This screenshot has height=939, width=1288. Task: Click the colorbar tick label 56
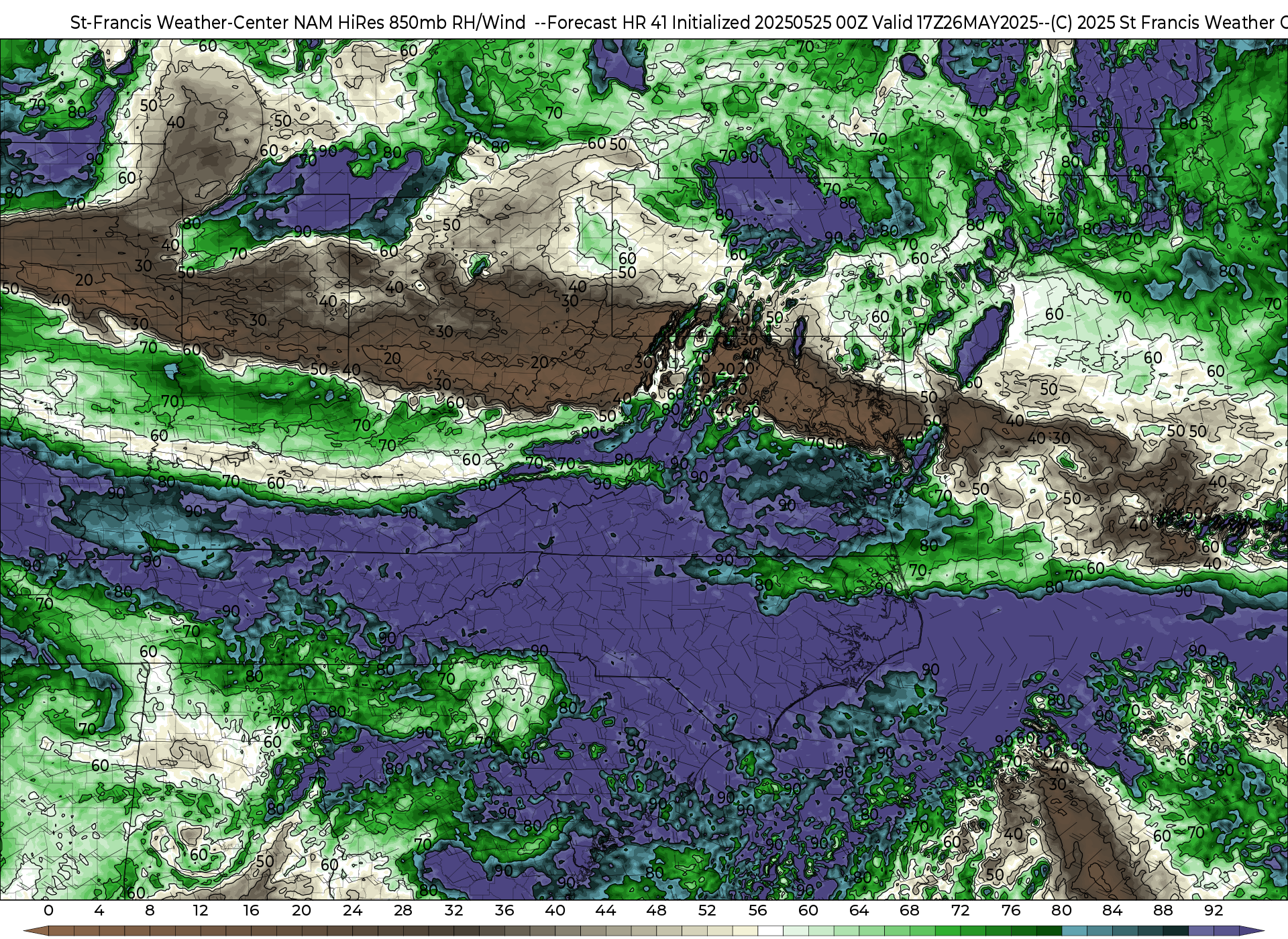pos(757,911)
